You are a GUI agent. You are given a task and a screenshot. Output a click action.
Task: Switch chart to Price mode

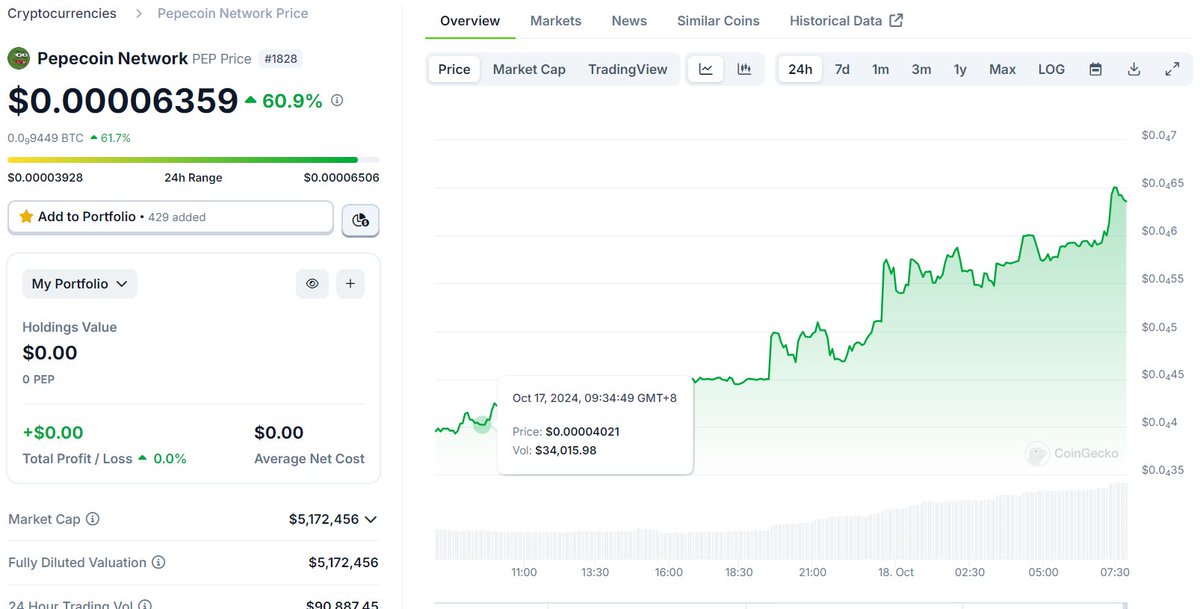click(x=454, y=69)
